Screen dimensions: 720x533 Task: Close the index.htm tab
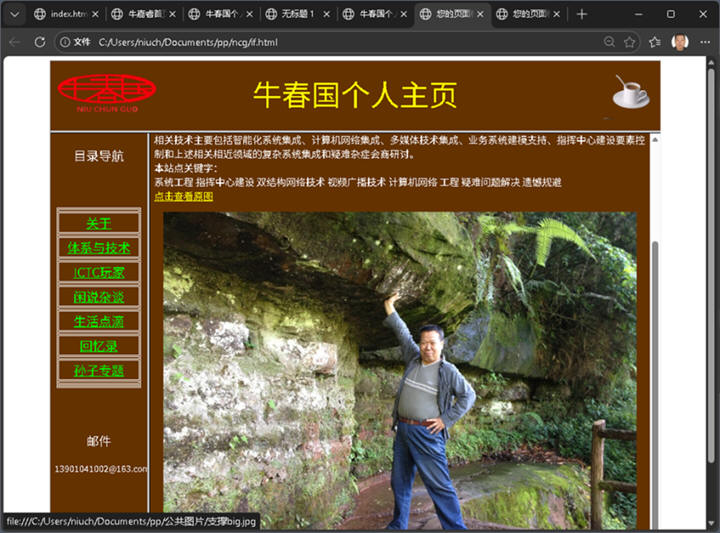click(95, 14)
